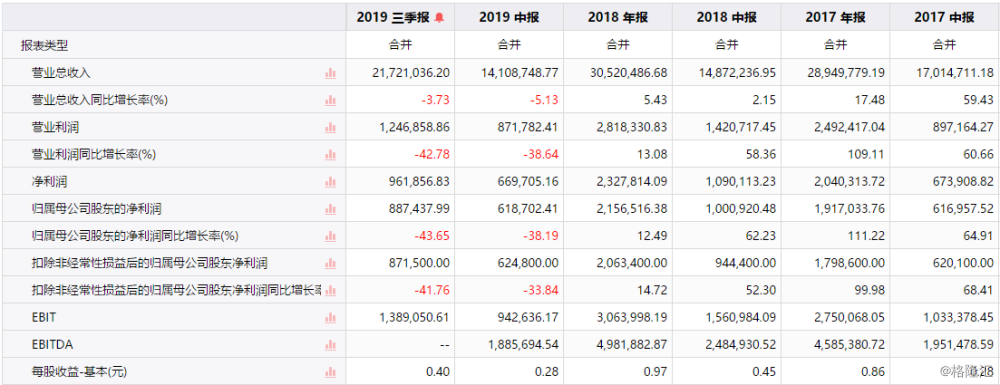The width and height of the screenshot is (1000, 385).
Task: Click the 归属母公司股东的净利润 row label
Action: (96, 209)
